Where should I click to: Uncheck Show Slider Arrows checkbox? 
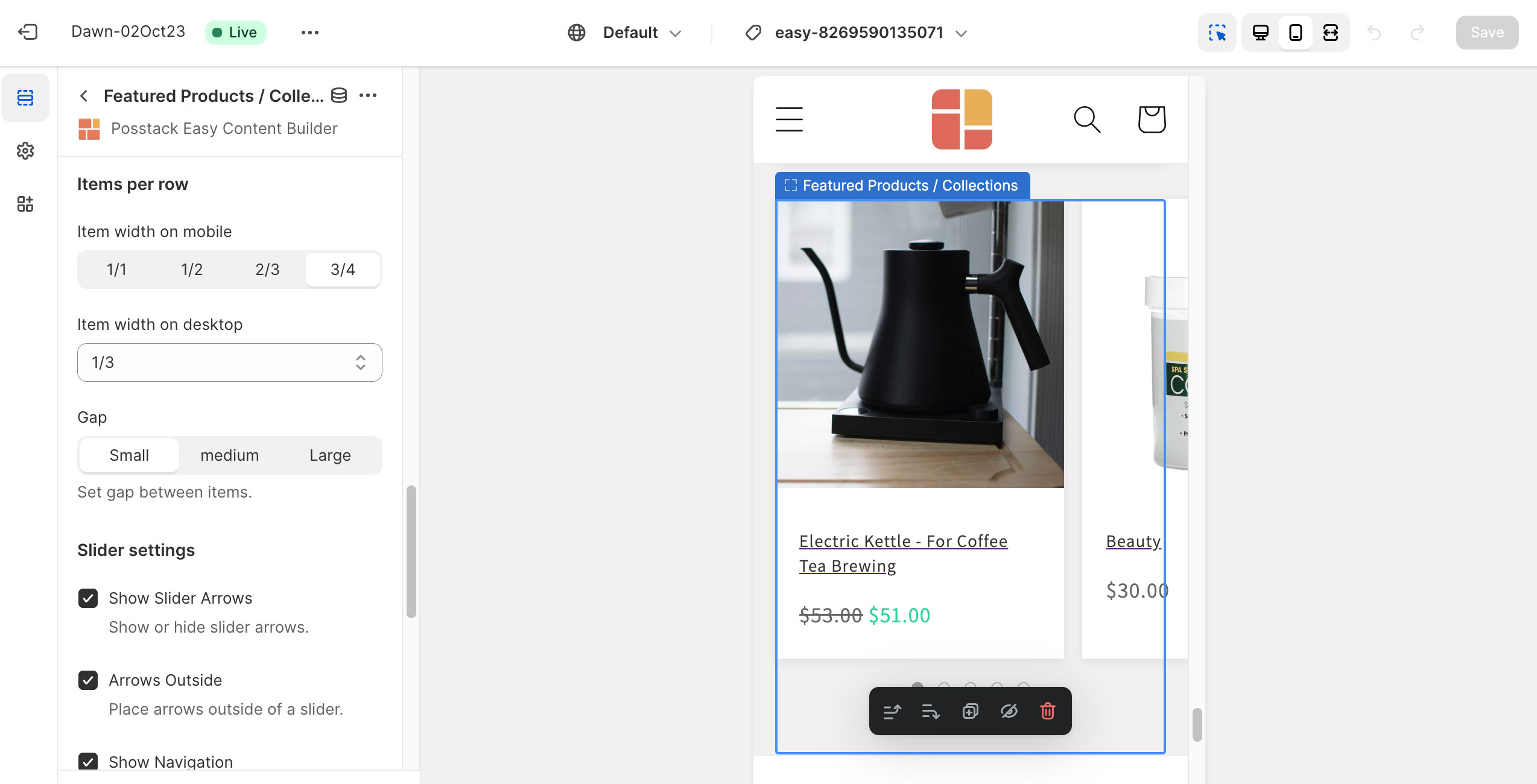click(88, 598)
